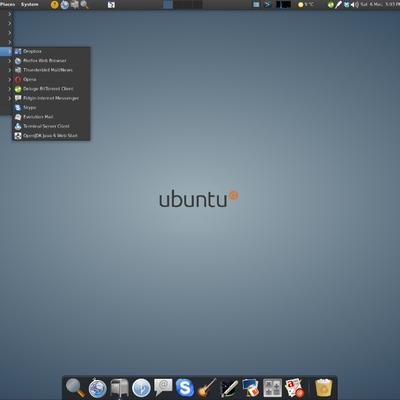Click the magnifier search icon in top panel
400x400 pixels.
click(84, 5)
